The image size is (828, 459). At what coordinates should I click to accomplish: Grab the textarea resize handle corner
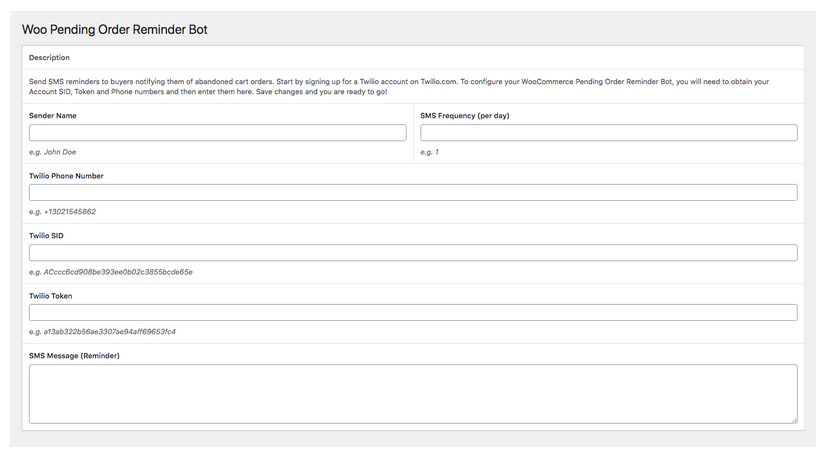click(x=794, y=420)
